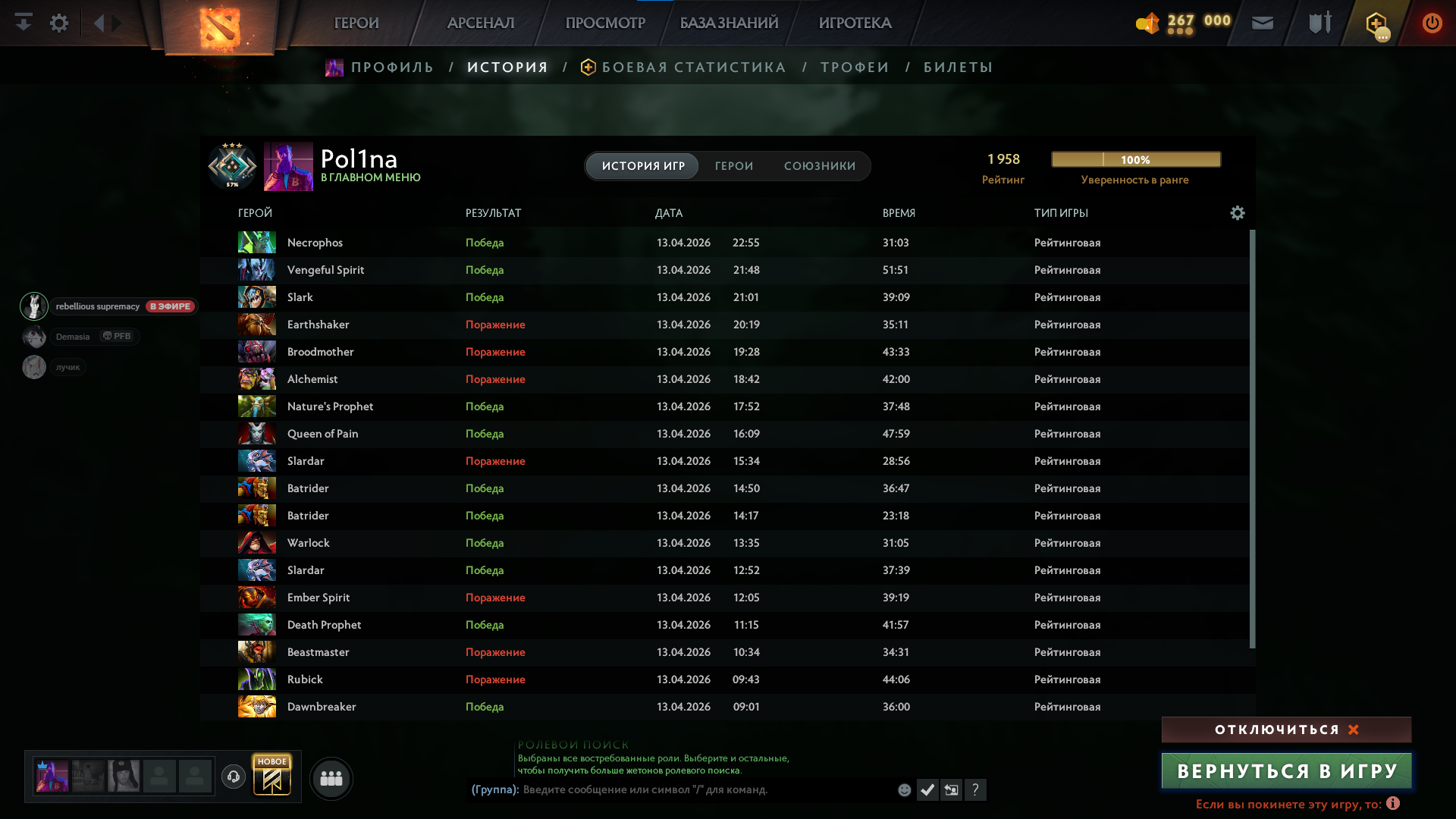Open the armory shield and sword icon
1456x819 pixels.
[1319, 23]
